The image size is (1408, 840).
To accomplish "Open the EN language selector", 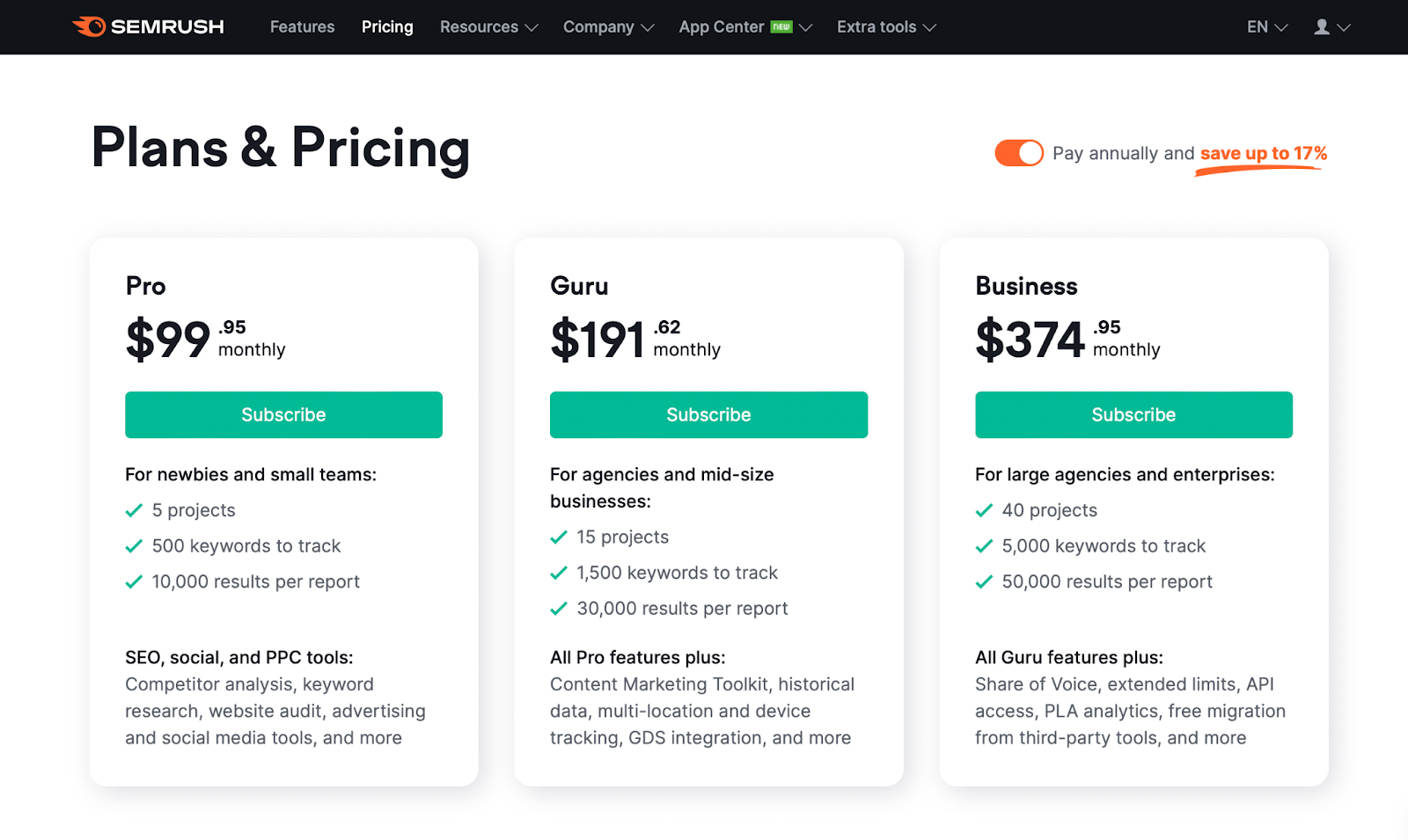I will pos(1266,27).
